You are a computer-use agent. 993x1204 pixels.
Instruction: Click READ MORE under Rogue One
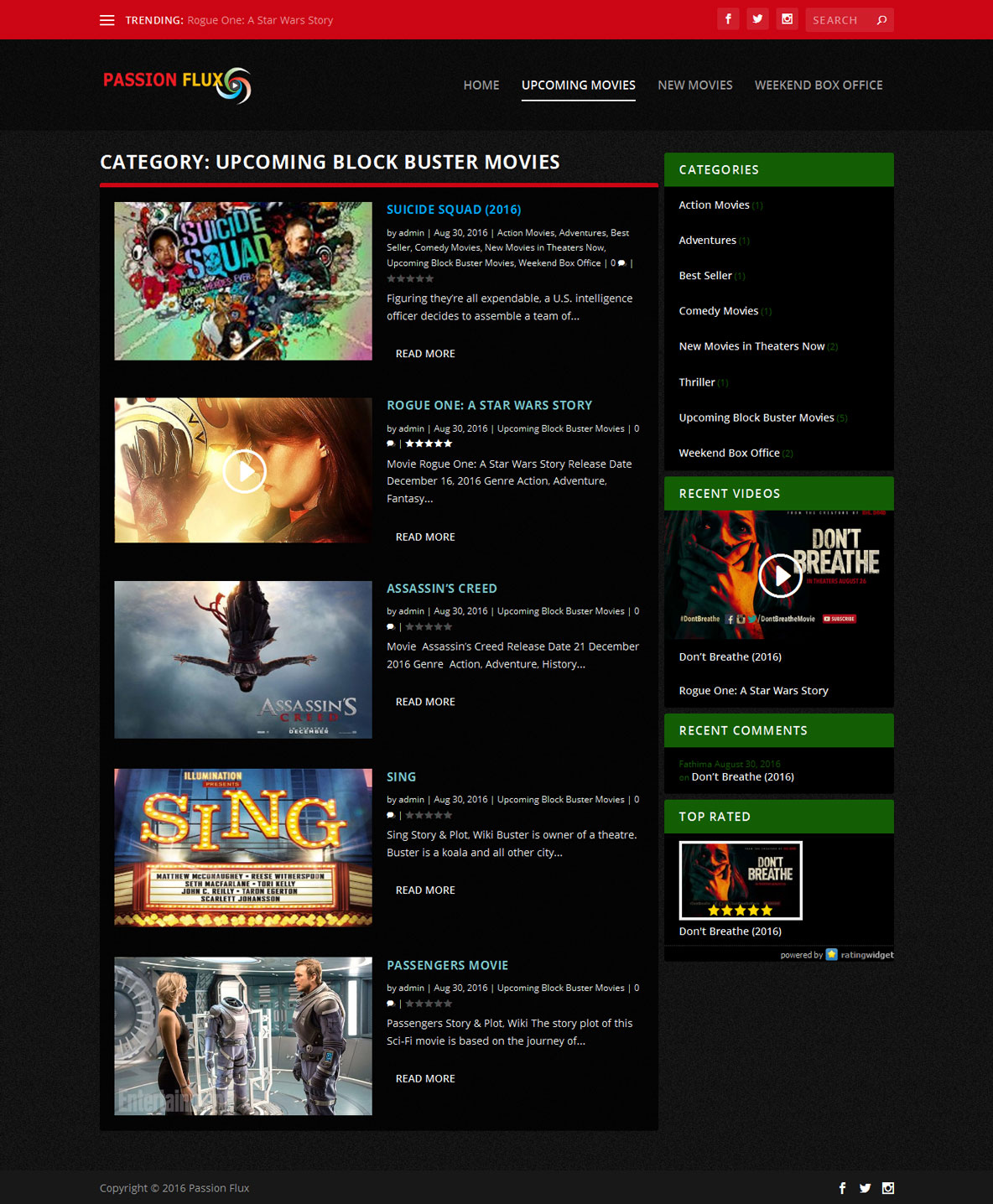[x=425, y=537]
